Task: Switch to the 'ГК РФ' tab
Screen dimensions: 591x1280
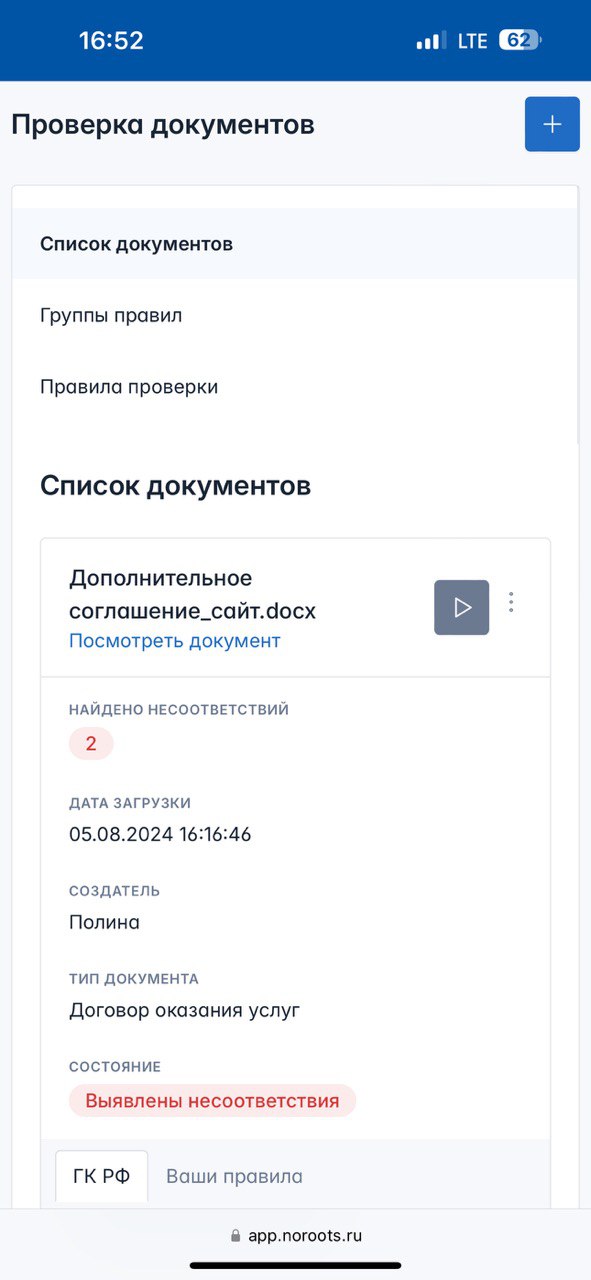Action: point(103,1176)
